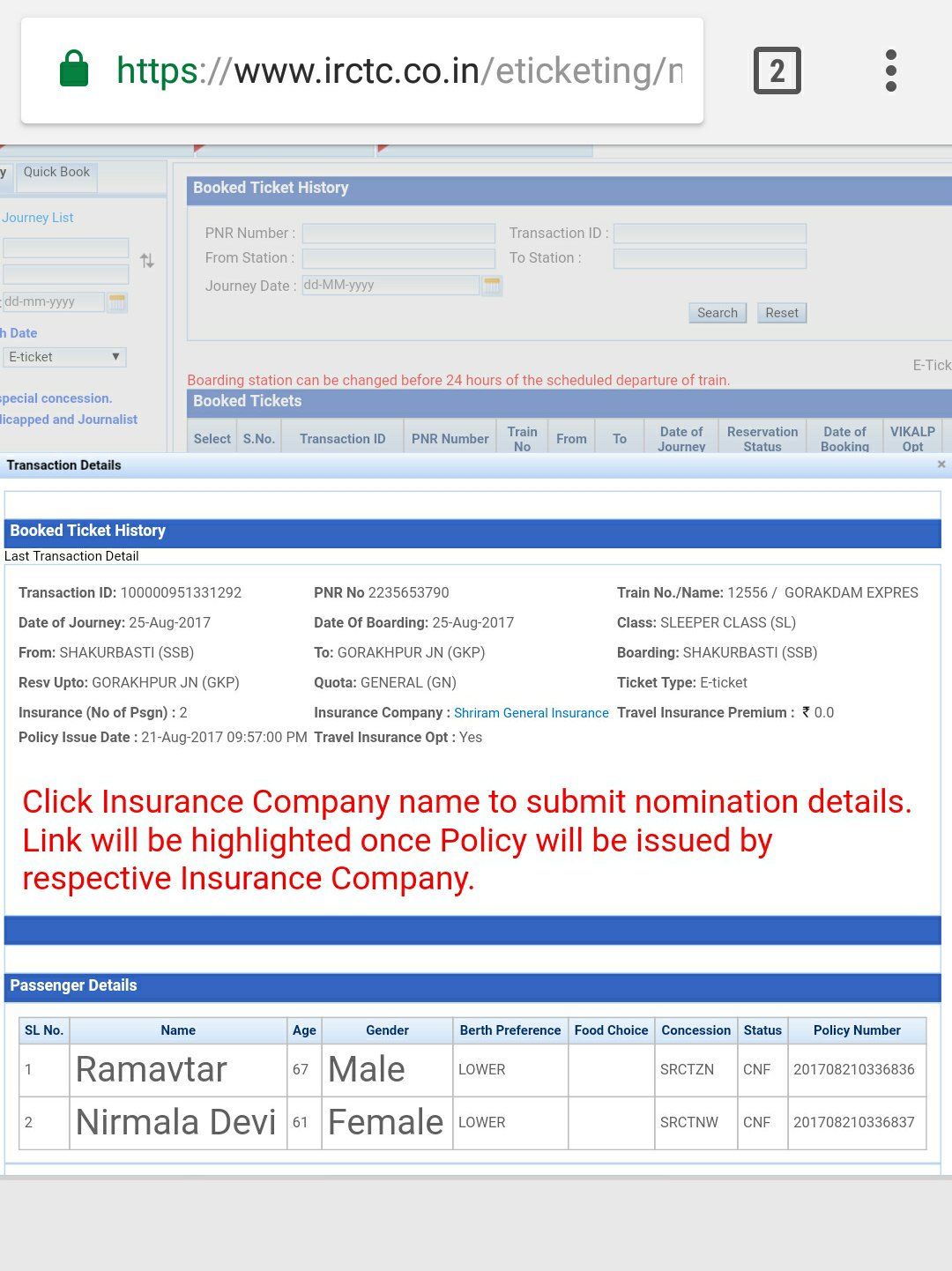The image size is (952, 1271).
Task: Click the Policy Issue Date value
Action: [x=224, y=738]
